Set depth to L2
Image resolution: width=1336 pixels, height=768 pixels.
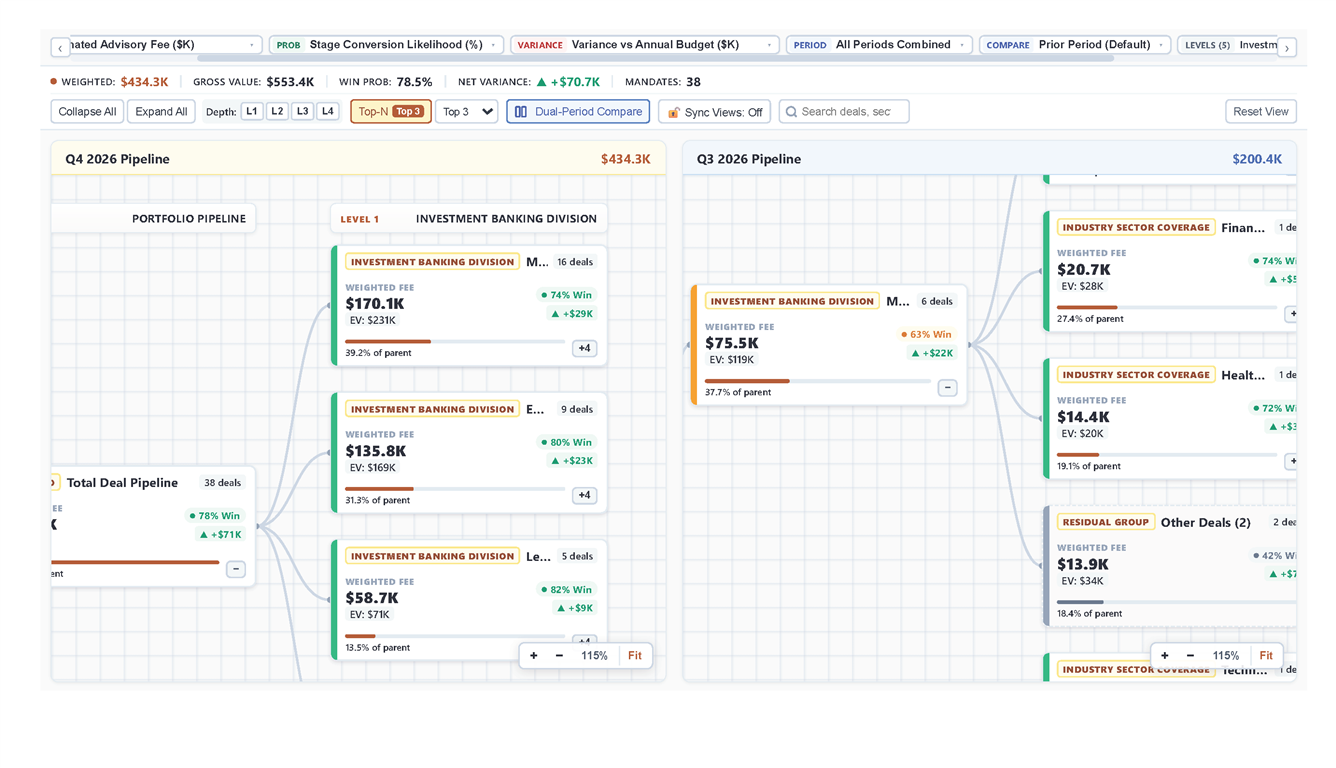point(278,112)
